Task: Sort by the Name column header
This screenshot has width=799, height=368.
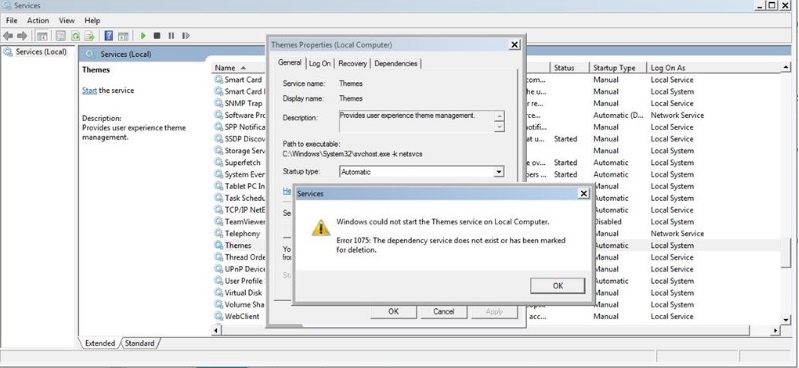Action: (238, 68)
